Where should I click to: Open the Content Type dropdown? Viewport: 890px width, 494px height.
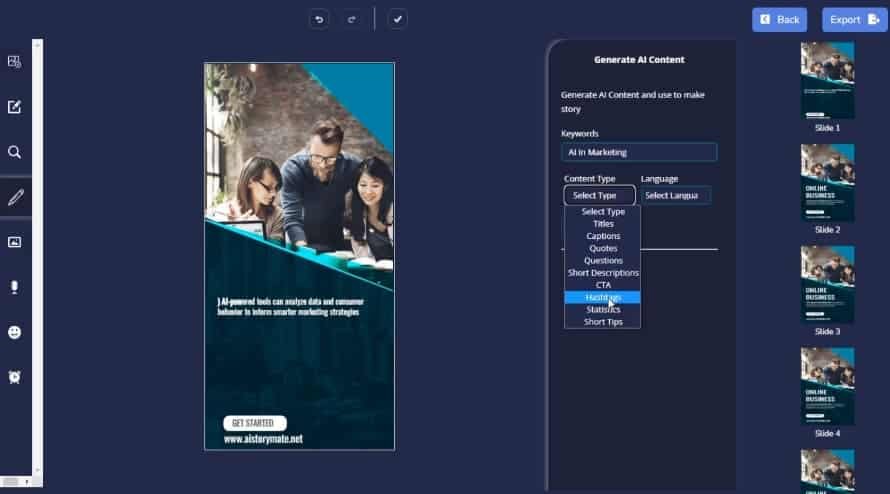coord(599,195)
